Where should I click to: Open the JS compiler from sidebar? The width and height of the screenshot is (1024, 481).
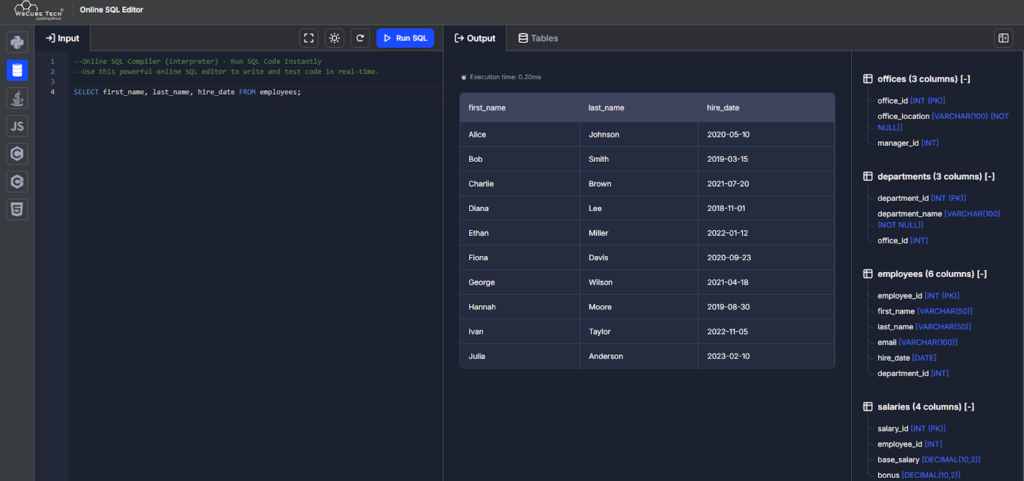(17, 126)
